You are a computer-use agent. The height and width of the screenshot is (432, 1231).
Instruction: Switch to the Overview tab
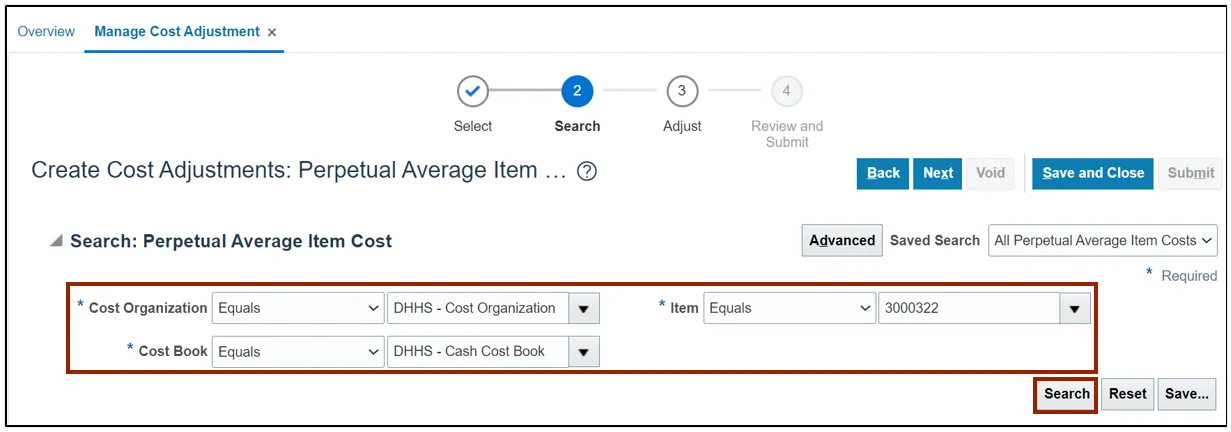click(46, 32)
